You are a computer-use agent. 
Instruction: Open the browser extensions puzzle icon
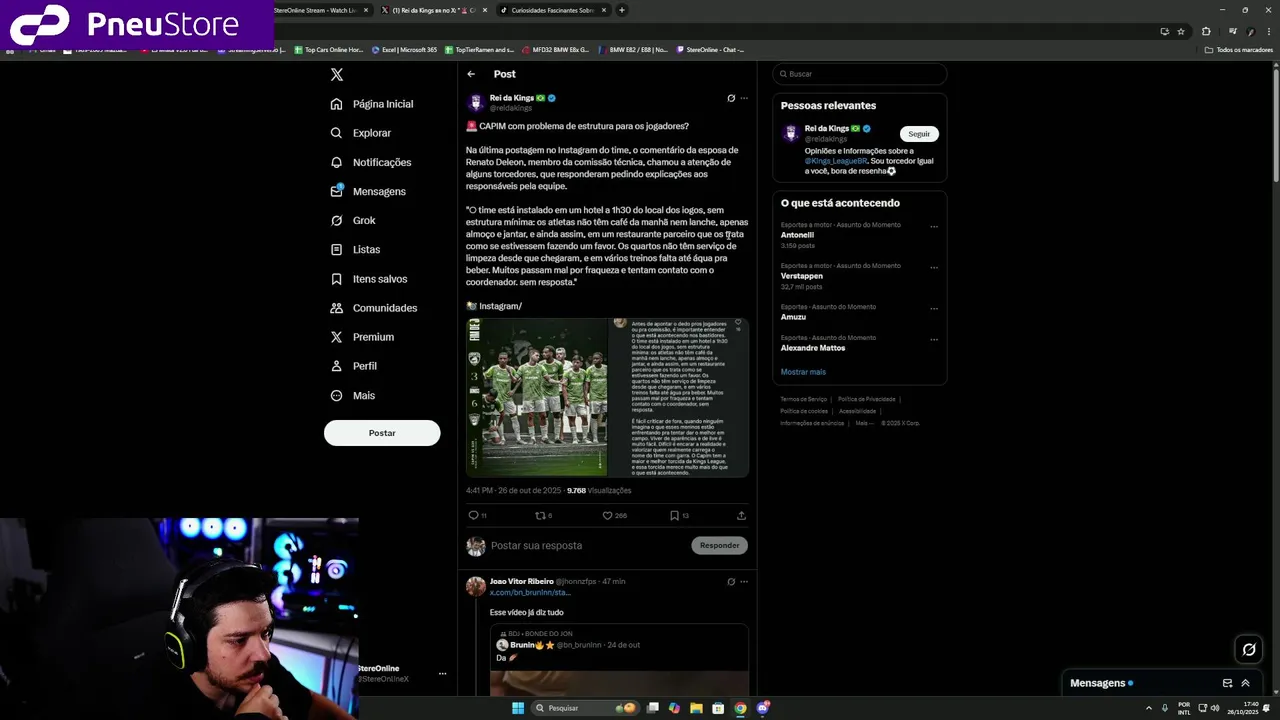(1206, 31)
